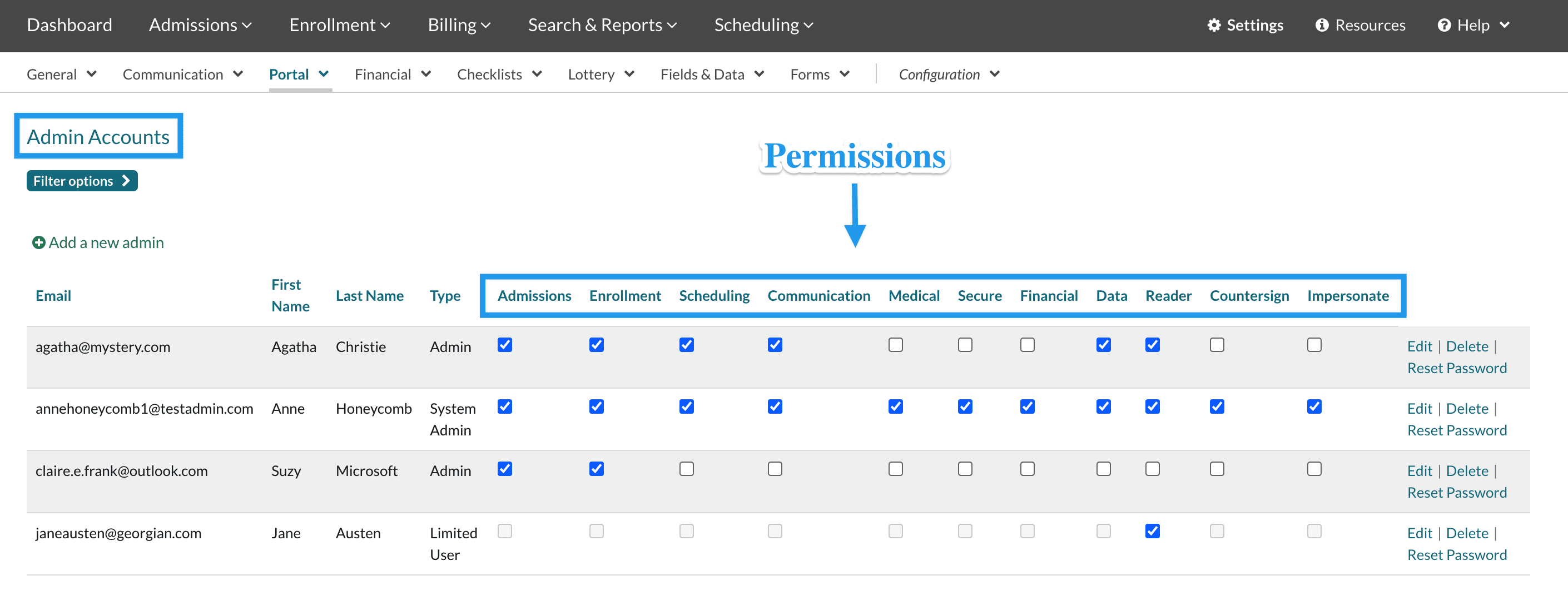Open the Fields & Data dropdown
This screenshot has width=1568, height=605.
click(x=712, y=75)
